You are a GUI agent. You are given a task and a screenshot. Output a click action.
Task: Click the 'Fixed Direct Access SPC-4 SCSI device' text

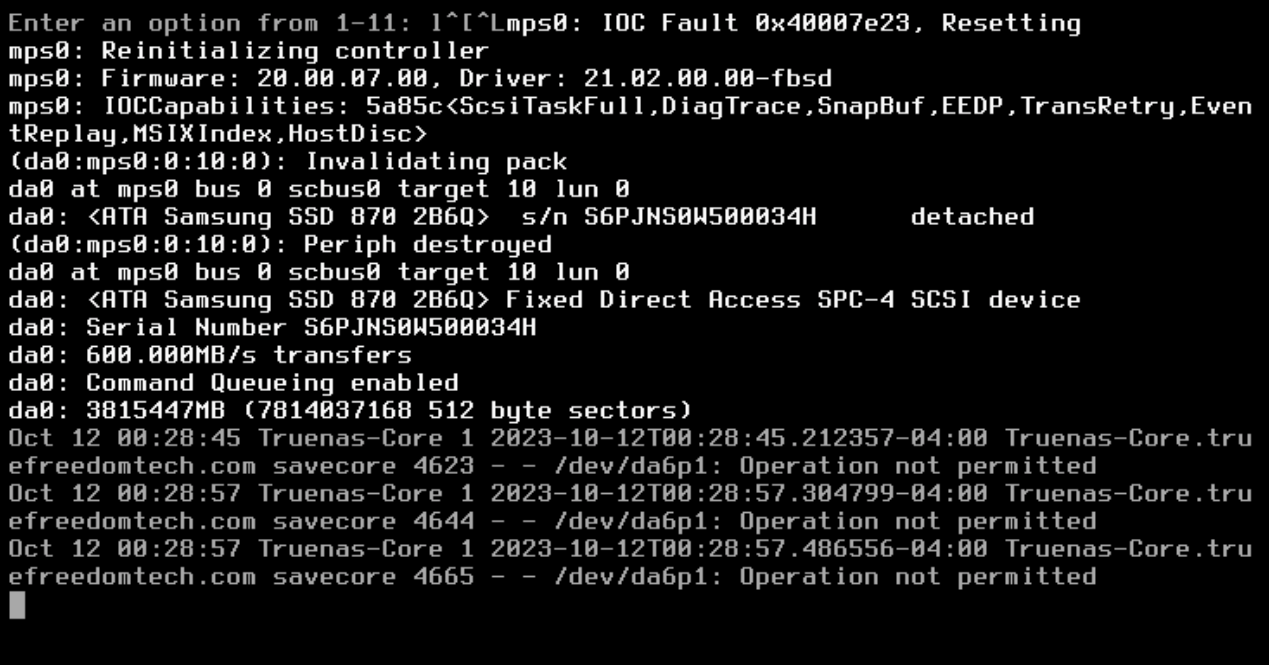click(x=793, y=299)
